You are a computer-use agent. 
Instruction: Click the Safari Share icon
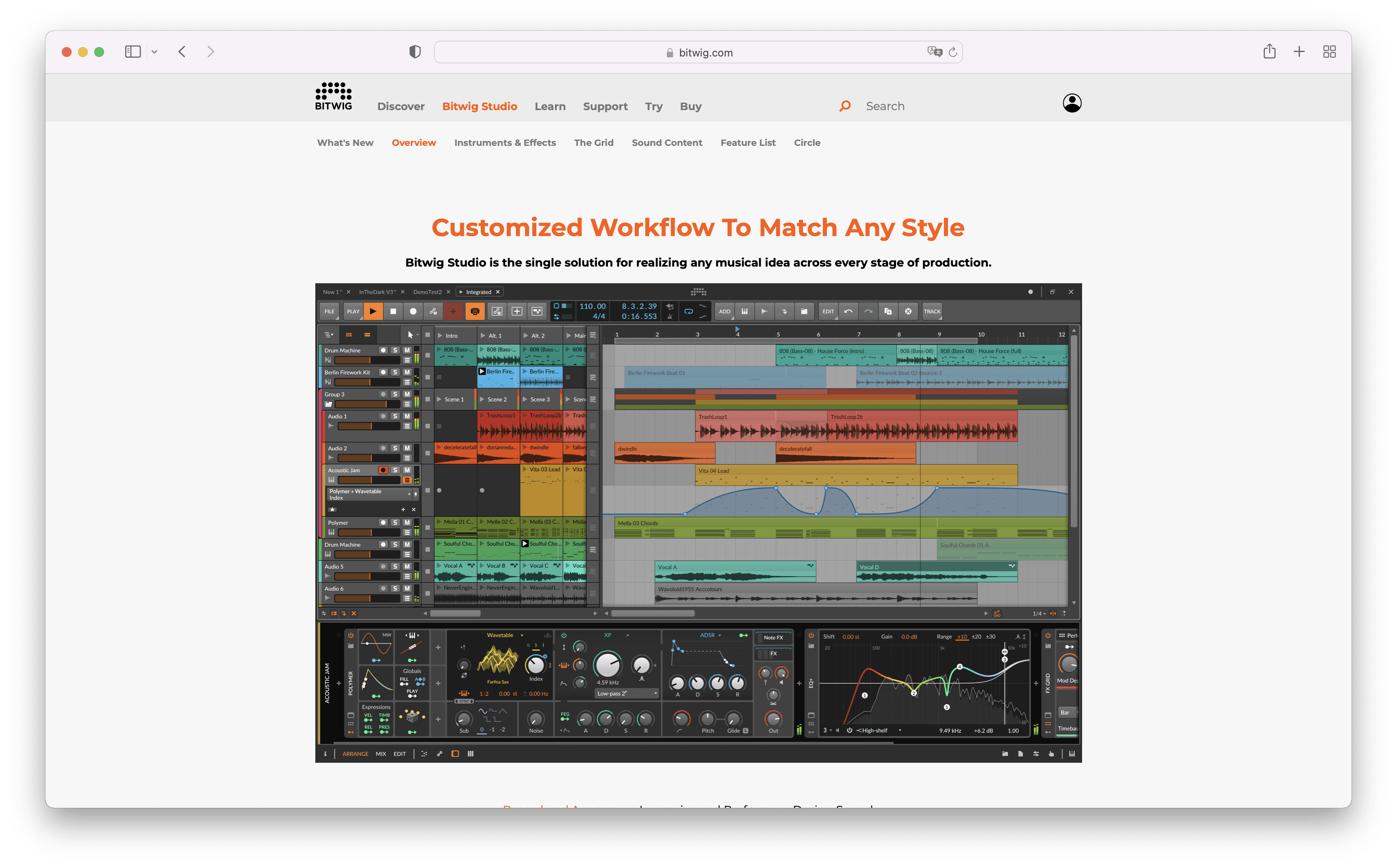tap(1269, 52)
